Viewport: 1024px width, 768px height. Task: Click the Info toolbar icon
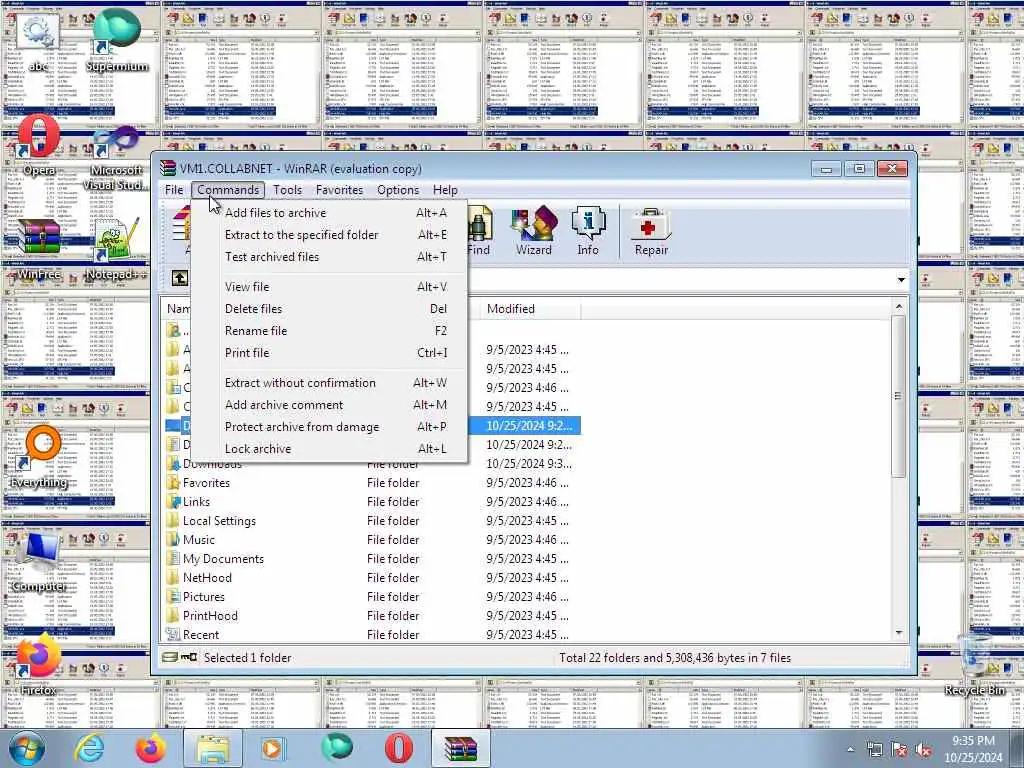(588, 231)
